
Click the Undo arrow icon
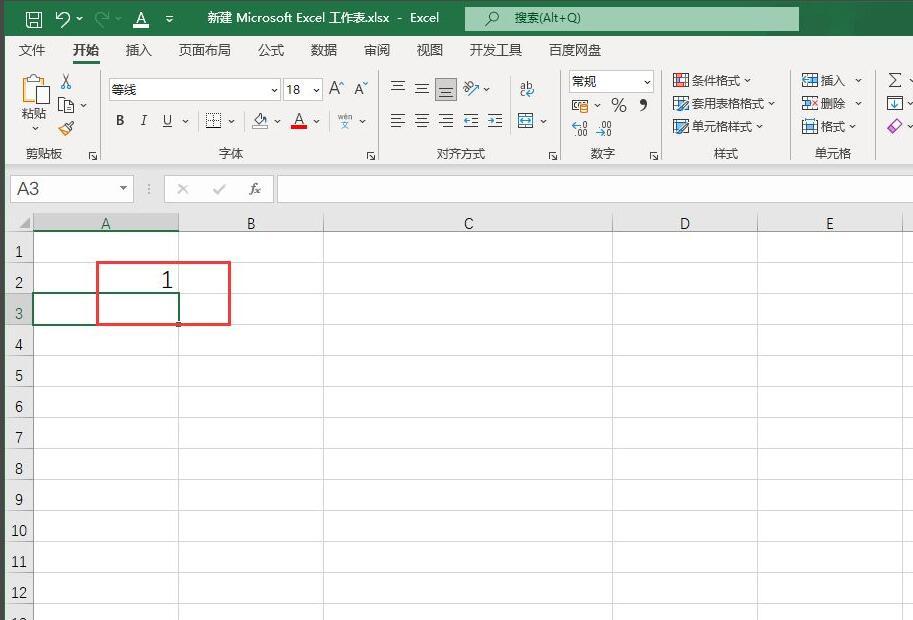(x=63, y=19)
